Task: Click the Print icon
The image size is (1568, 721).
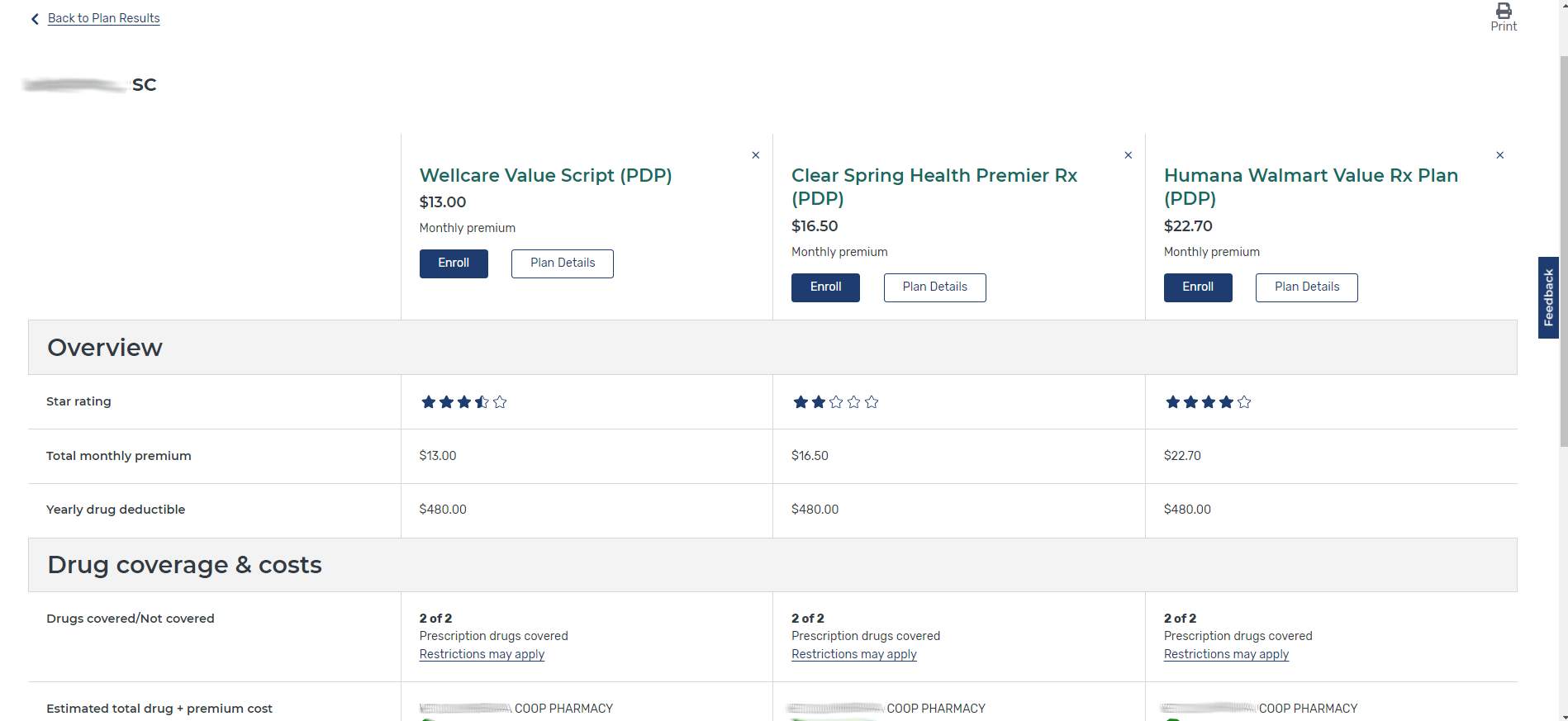Action: (x=1503, y=12)
